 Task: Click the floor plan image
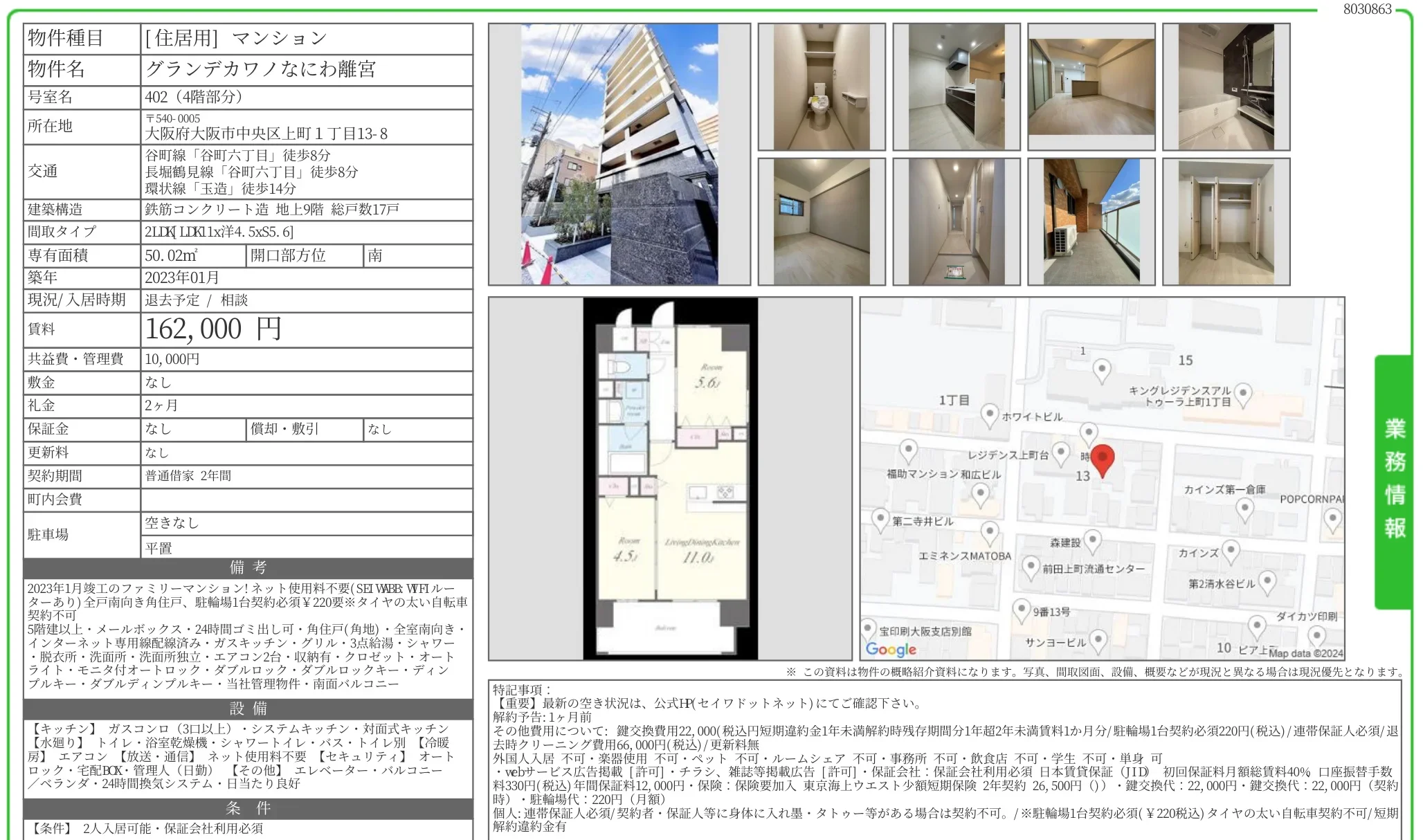click(x=669, y=478)
